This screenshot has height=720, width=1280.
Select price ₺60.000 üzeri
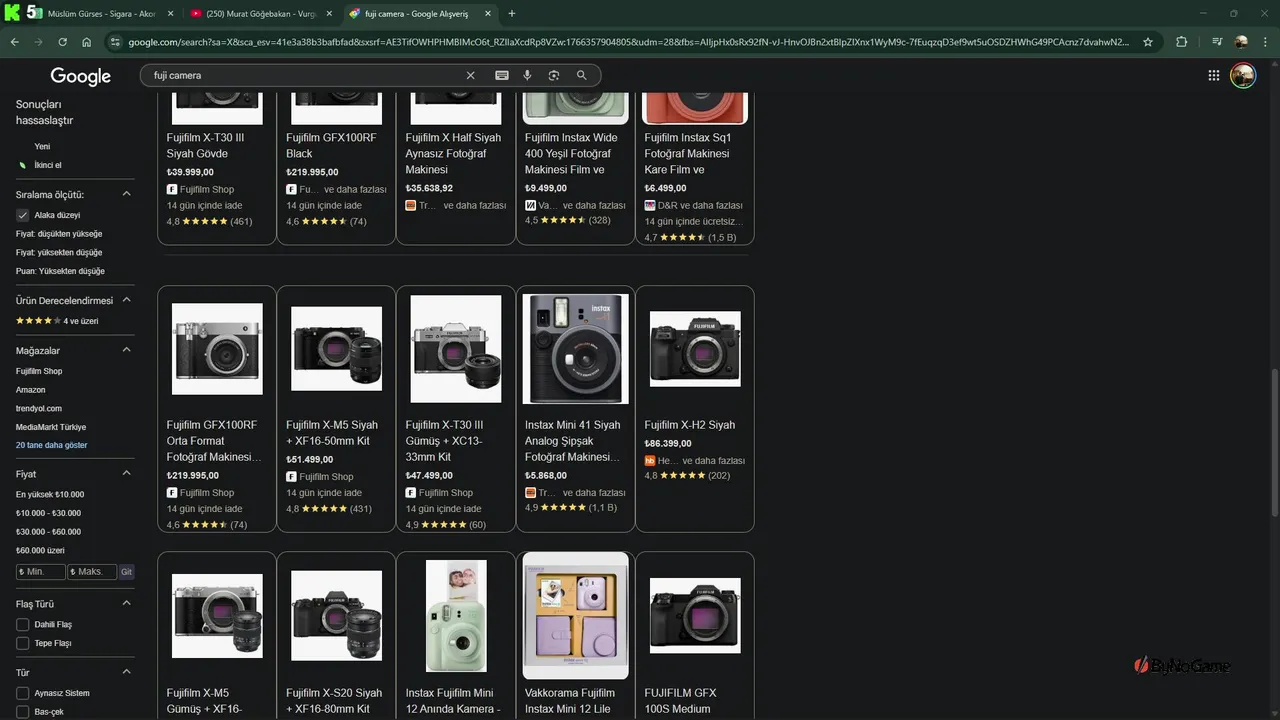[40, 550]
